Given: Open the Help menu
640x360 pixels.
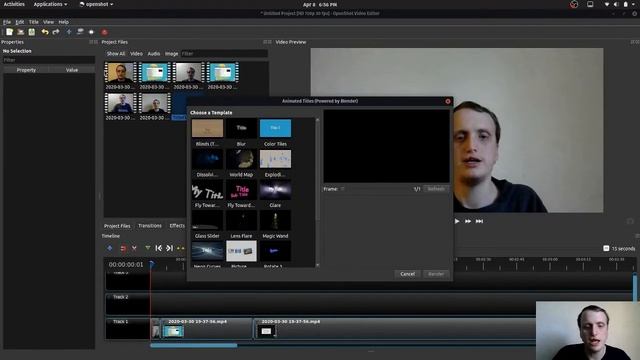Looking at the screenshot, I should (x=63, y=22).
